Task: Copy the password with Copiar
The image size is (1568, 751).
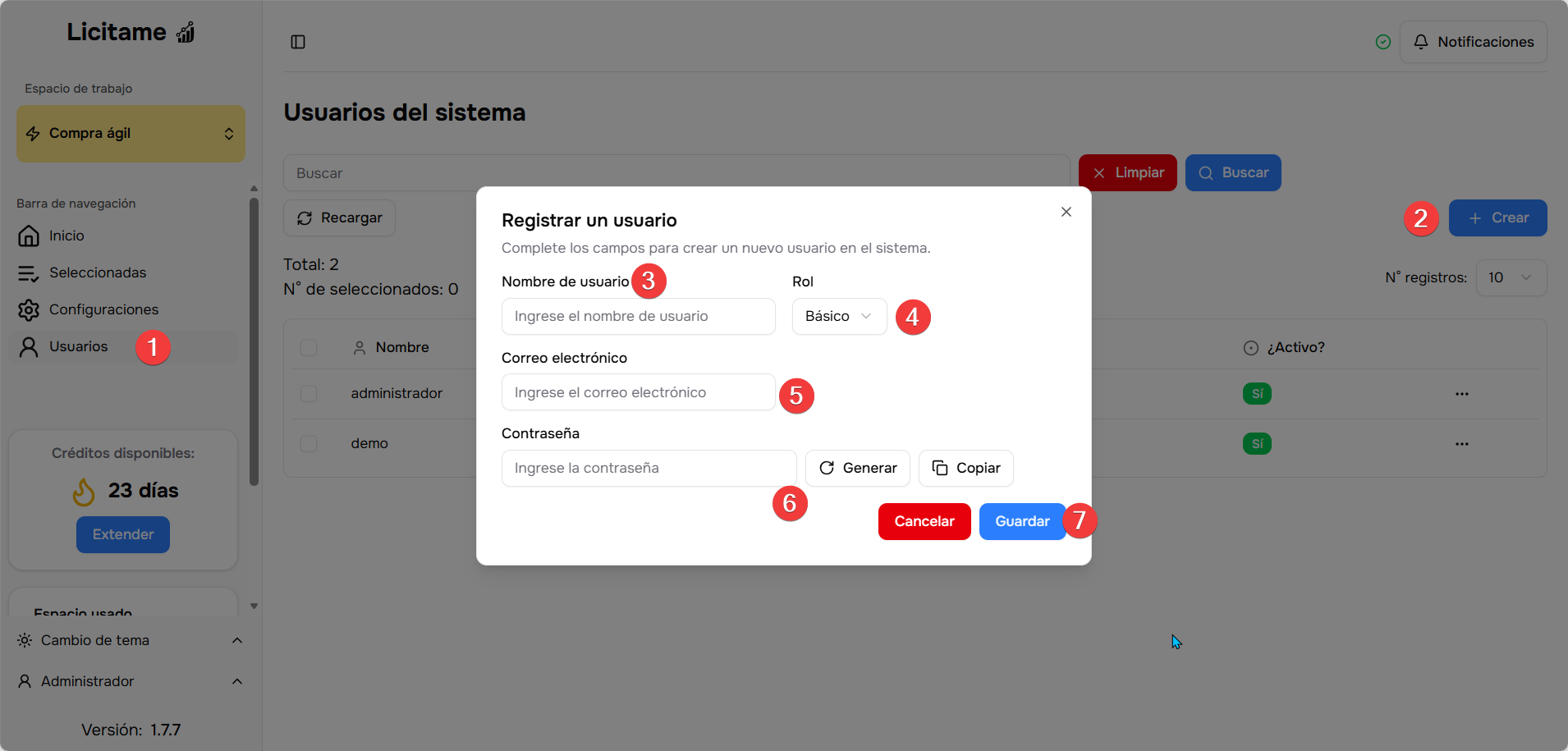Action: (965, 468)
